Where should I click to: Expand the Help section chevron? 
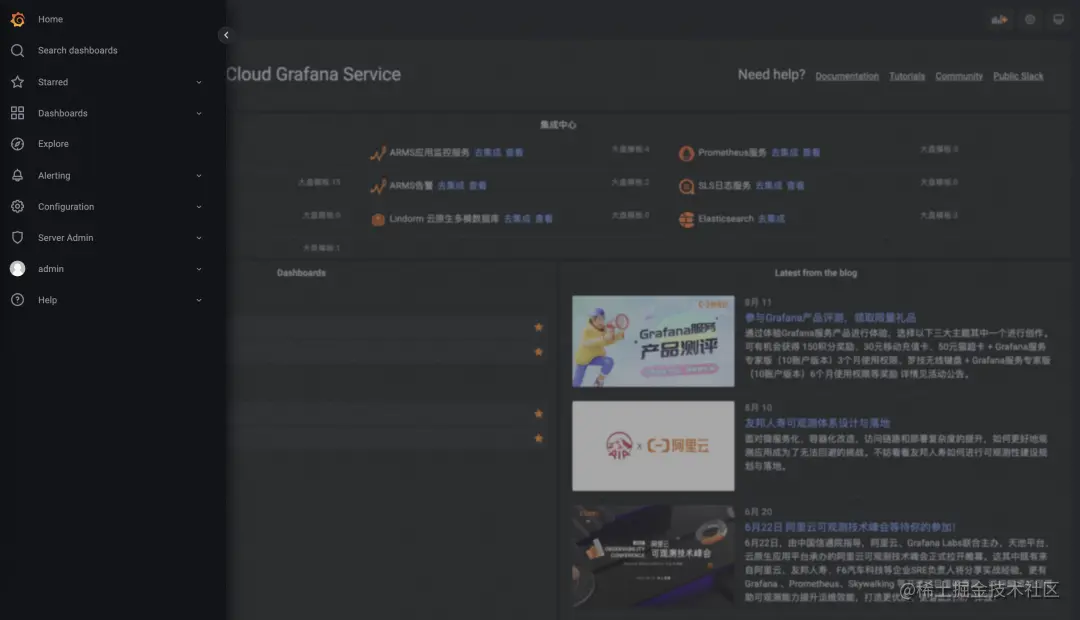point(198,300)
